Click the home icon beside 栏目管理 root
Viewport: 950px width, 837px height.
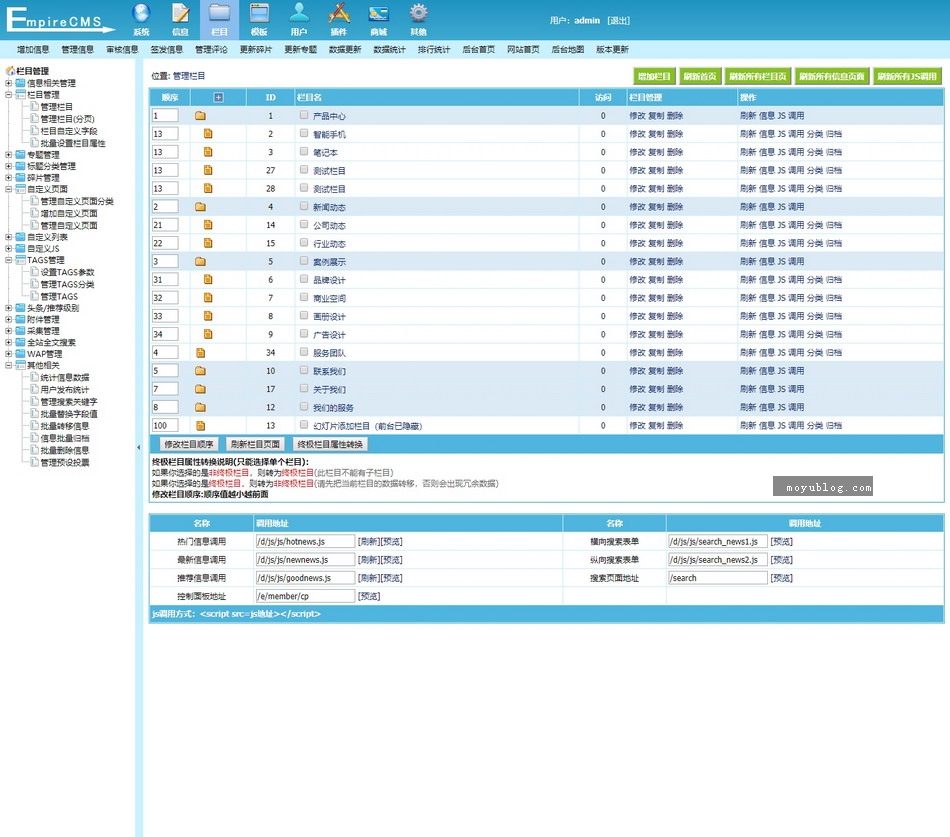pos(10,71)
